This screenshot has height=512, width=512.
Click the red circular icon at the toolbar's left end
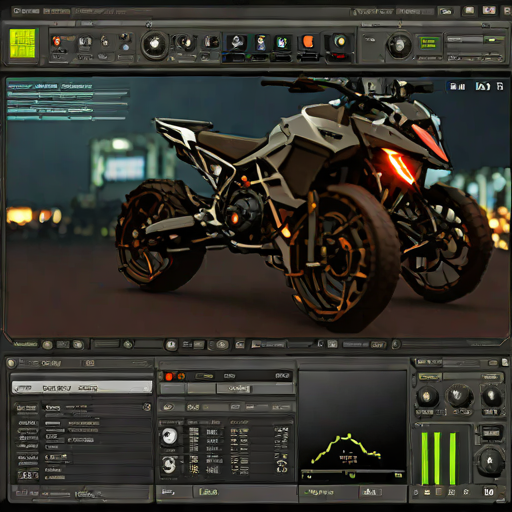56,41
